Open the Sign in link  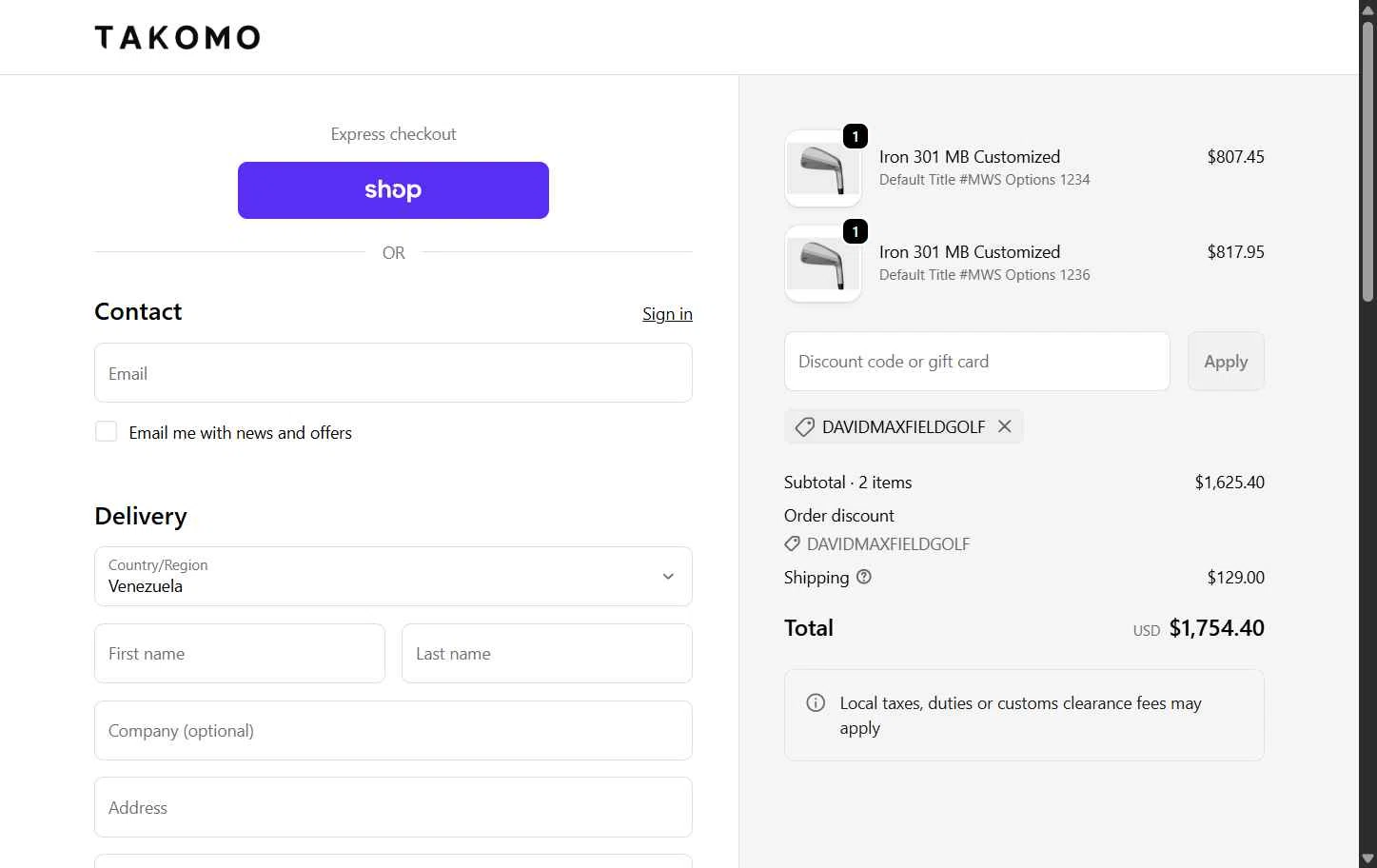[x=667, y=314]
